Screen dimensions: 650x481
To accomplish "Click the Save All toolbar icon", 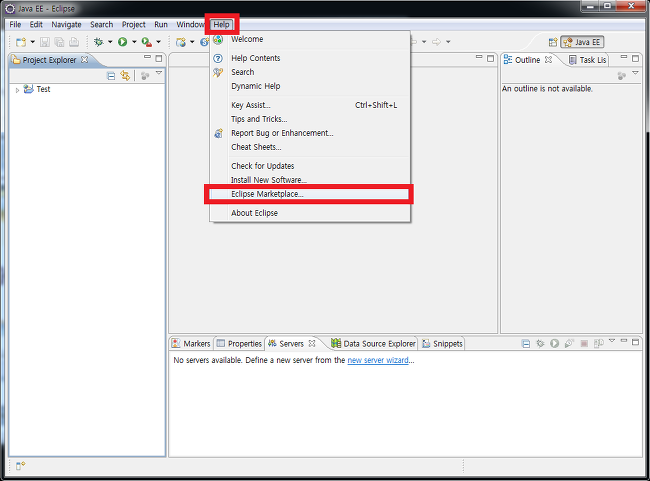I will pos(59,42).
